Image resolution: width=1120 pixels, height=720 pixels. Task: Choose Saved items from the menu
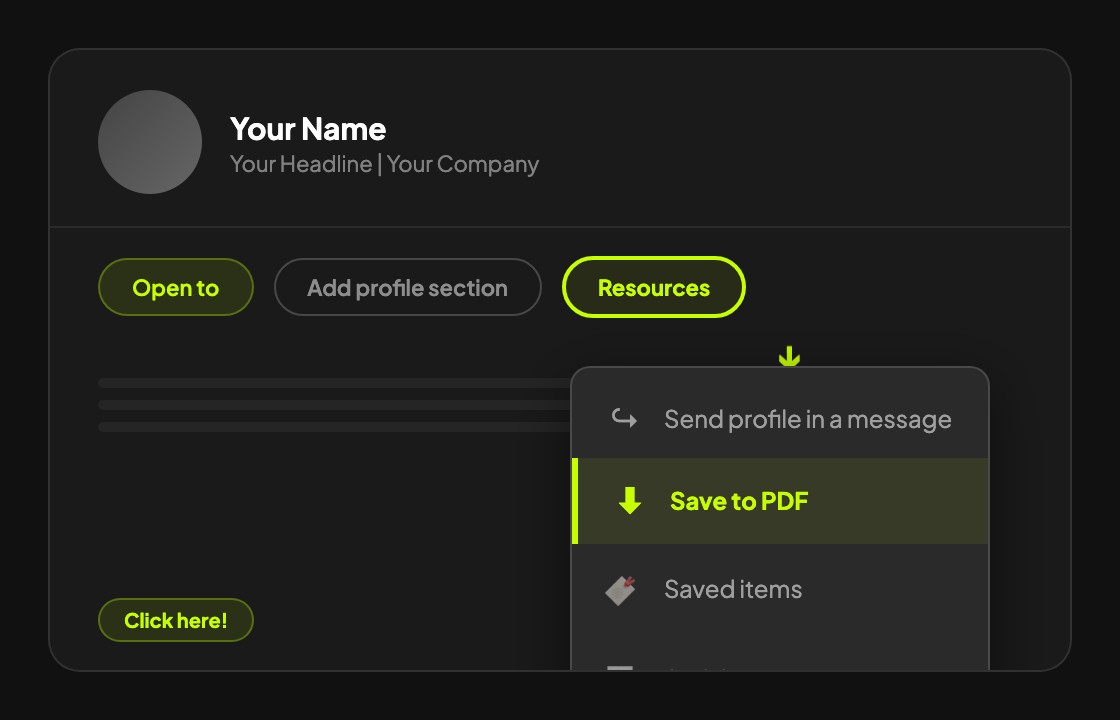(x=733, y=589)
